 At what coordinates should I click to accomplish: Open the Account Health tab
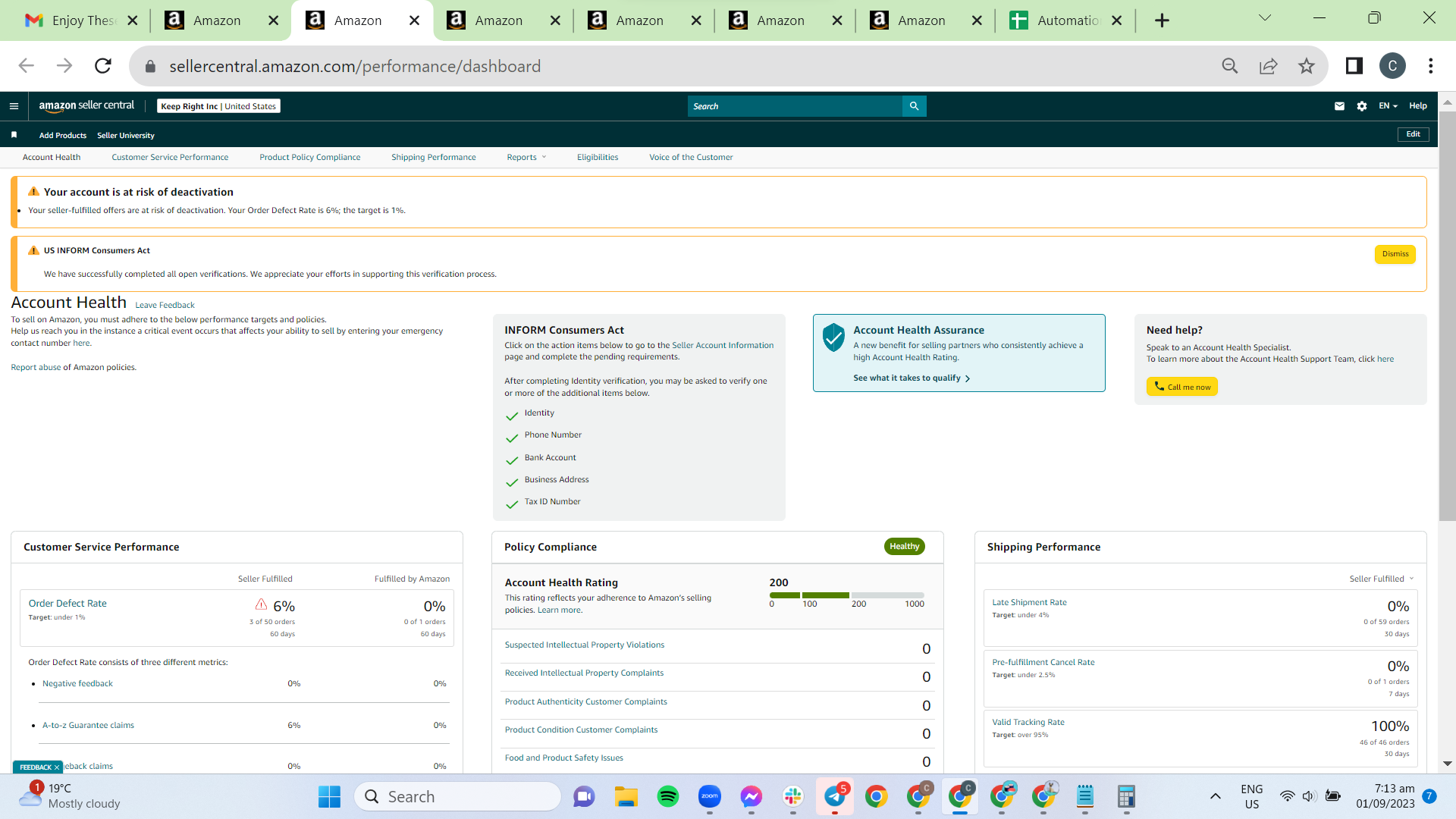(52, 157)
